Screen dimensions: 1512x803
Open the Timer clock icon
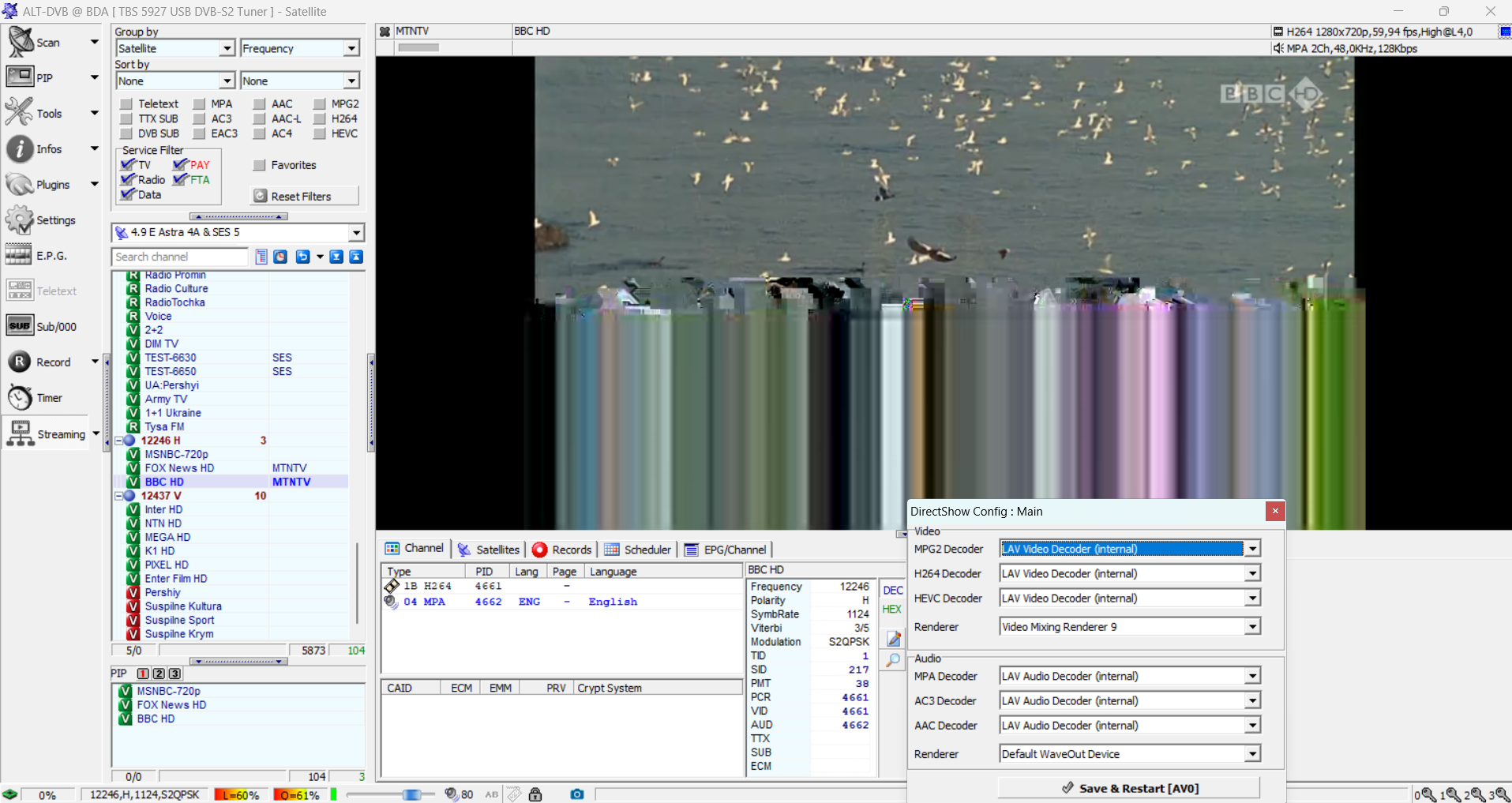[20, 398]
